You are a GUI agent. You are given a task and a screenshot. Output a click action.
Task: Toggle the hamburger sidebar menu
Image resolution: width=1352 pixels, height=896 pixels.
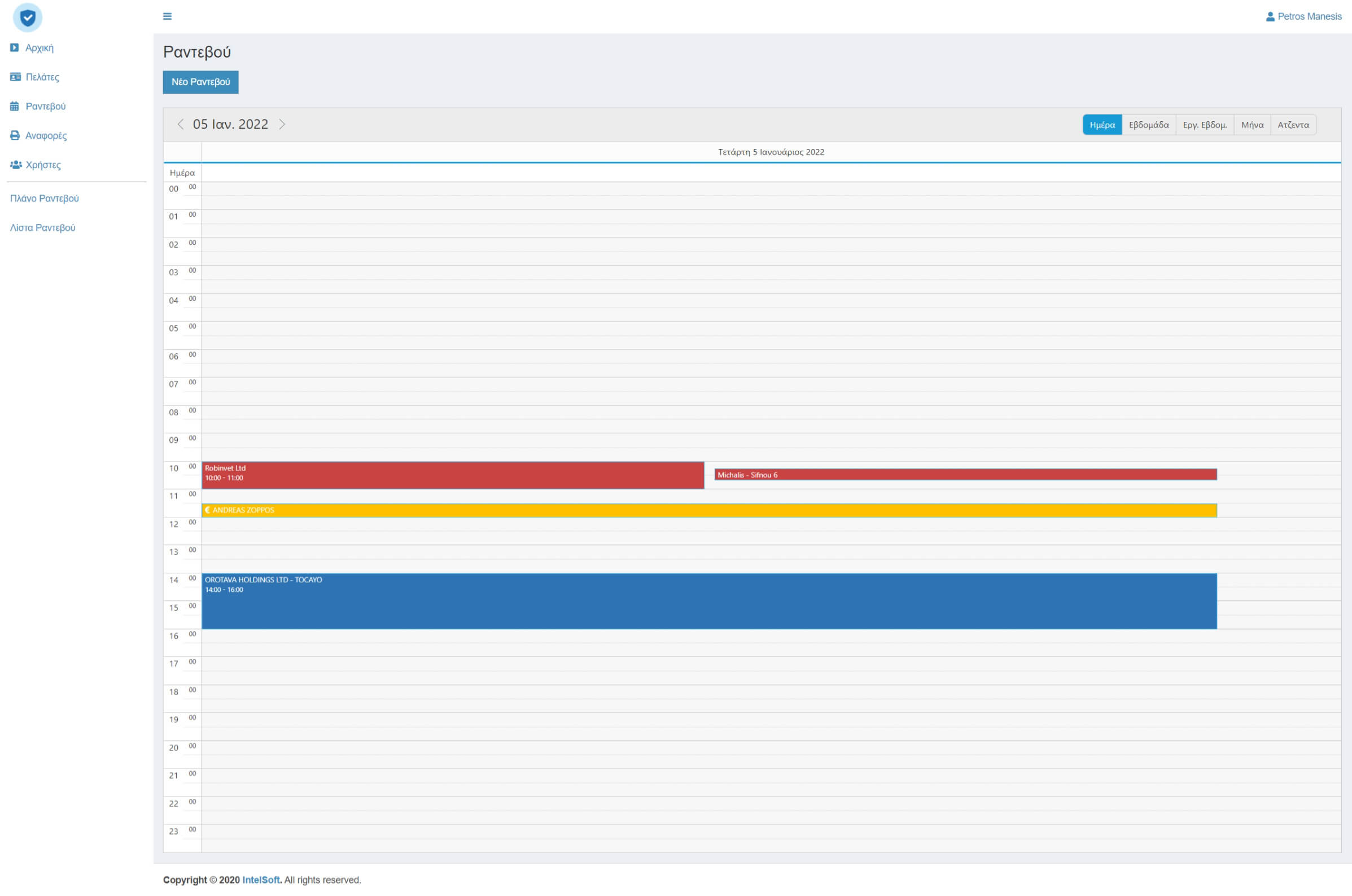pos(167,16)
